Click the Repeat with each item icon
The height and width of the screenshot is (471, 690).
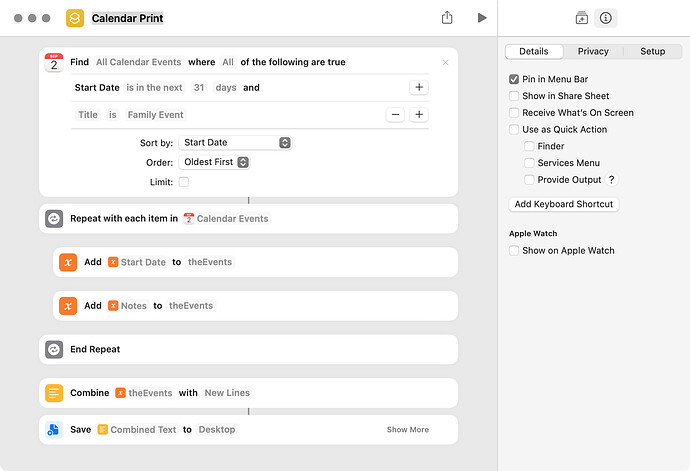[x=54, y=218]
